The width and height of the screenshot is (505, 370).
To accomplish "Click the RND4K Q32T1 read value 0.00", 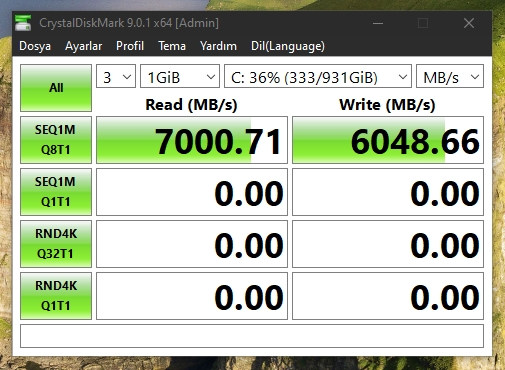I will pyautogui.click(x=192, y=244).
